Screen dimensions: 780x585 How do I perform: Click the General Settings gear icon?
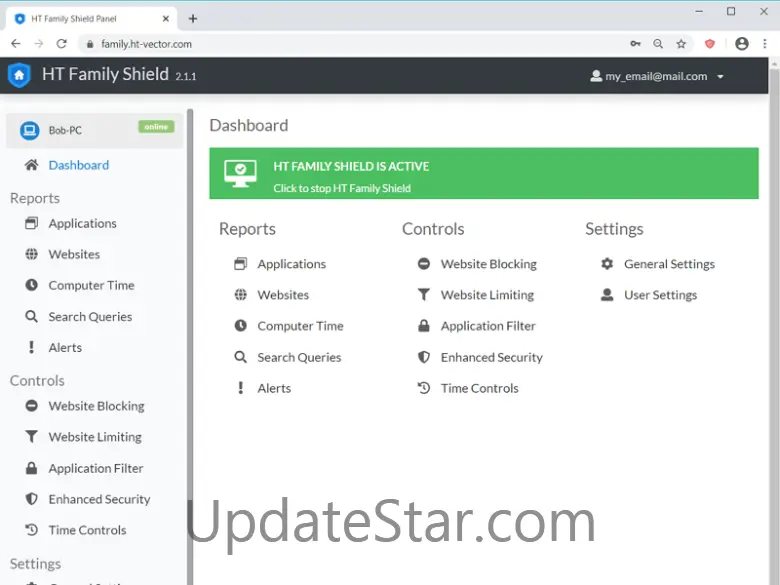pos(607,264)
